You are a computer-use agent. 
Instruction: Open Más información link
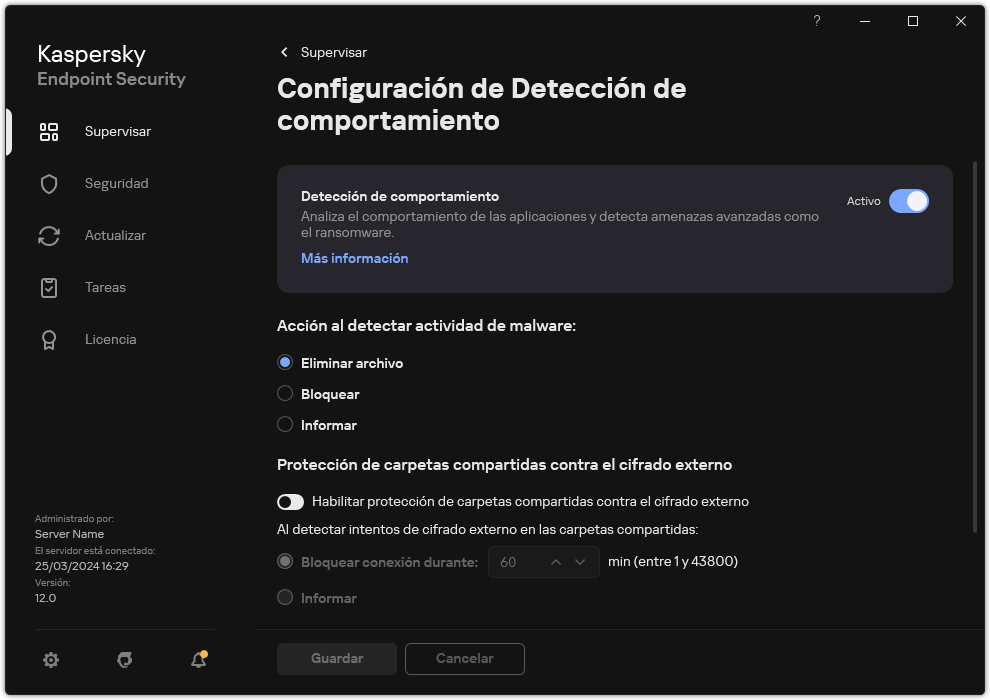click(x=354, y=258)
